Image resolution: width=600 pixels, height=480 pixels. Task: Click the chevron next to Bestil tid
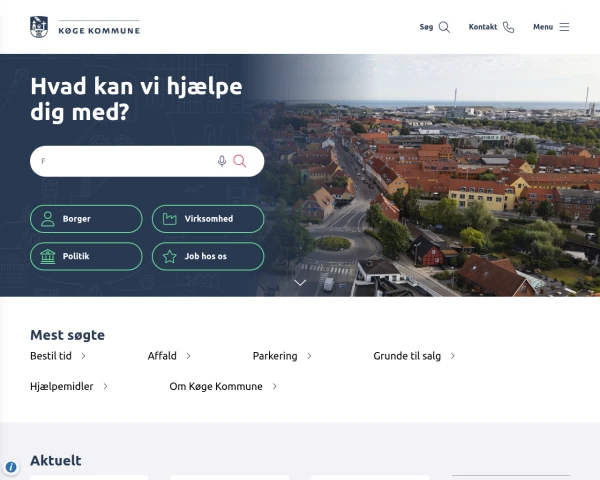pyautogui.click(x=84, y=356)
